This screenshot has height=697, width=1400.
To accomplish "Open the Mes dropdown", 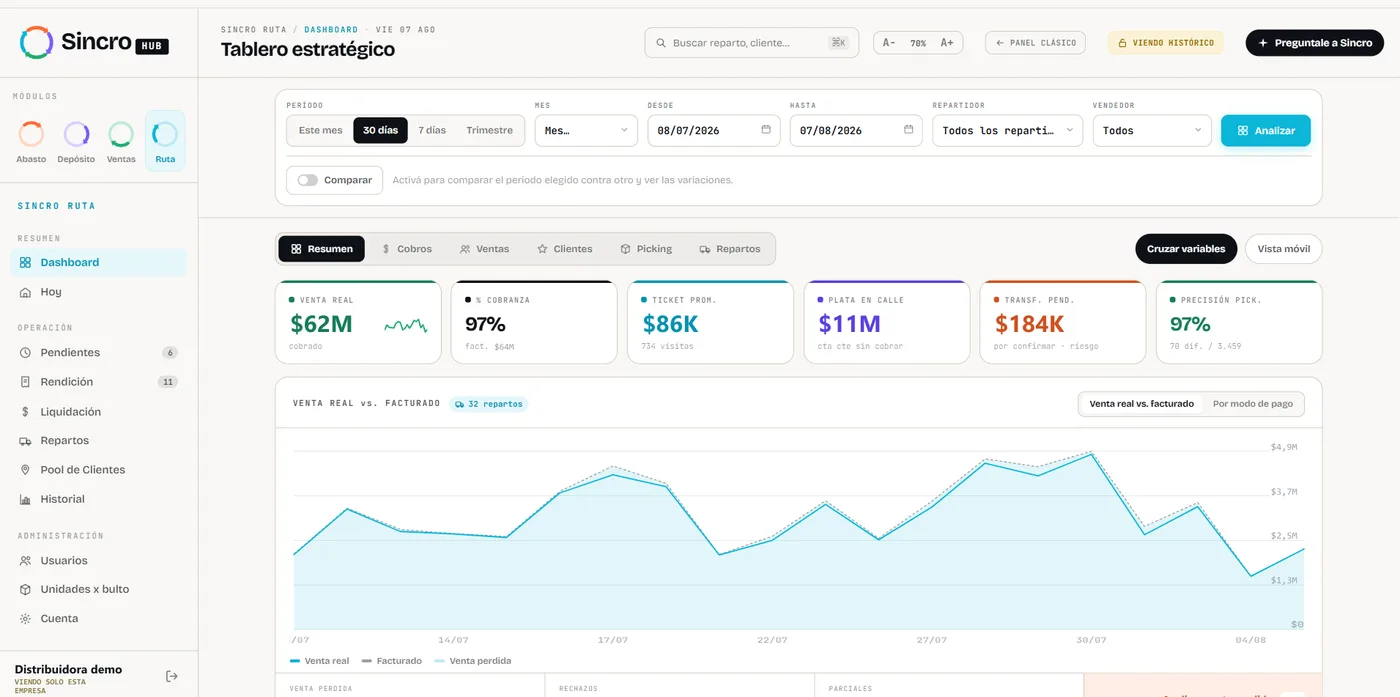I will (x=586, y=130).
